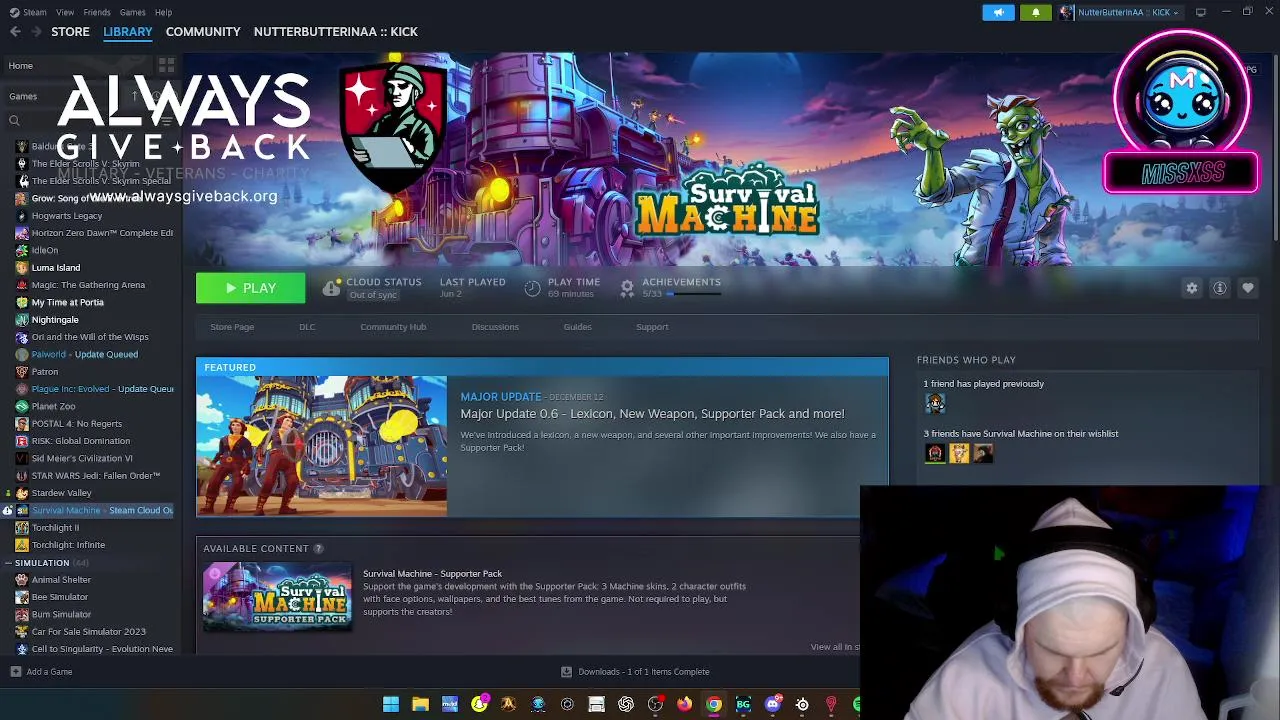Open the Guides link
Image resolution: width=1280 pixels, height=720 pixels.
[577, 327]
